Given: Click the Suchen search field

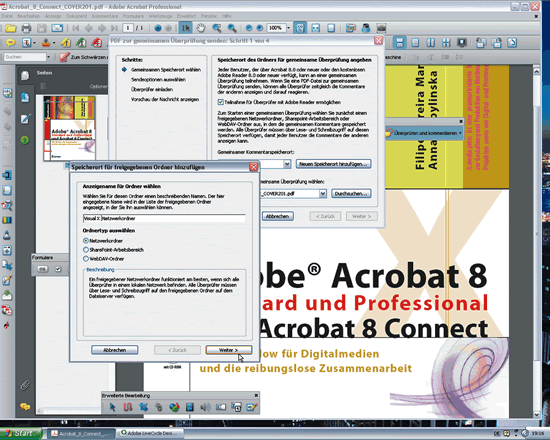Looking at the screenshot, I should tap(25, 57).
